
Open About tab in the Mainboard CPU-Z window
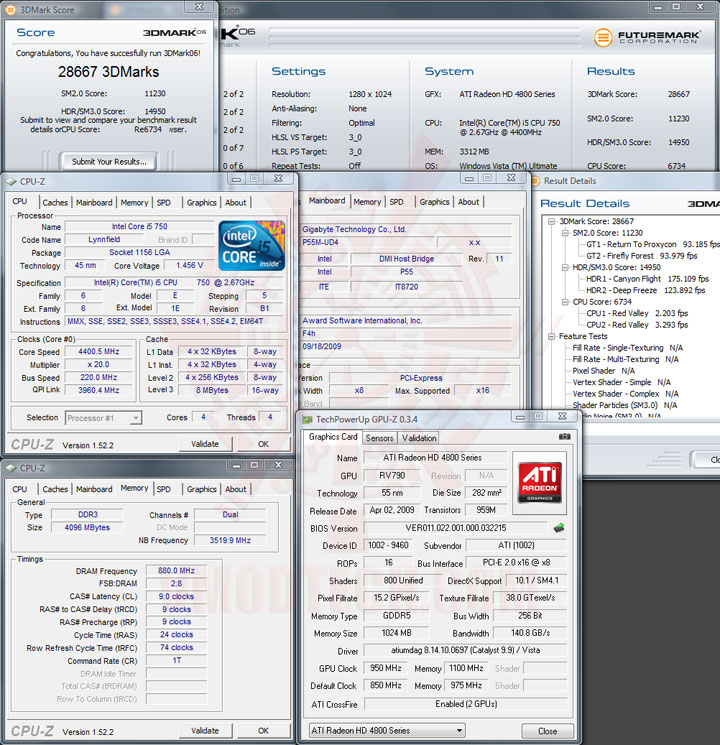469,202
